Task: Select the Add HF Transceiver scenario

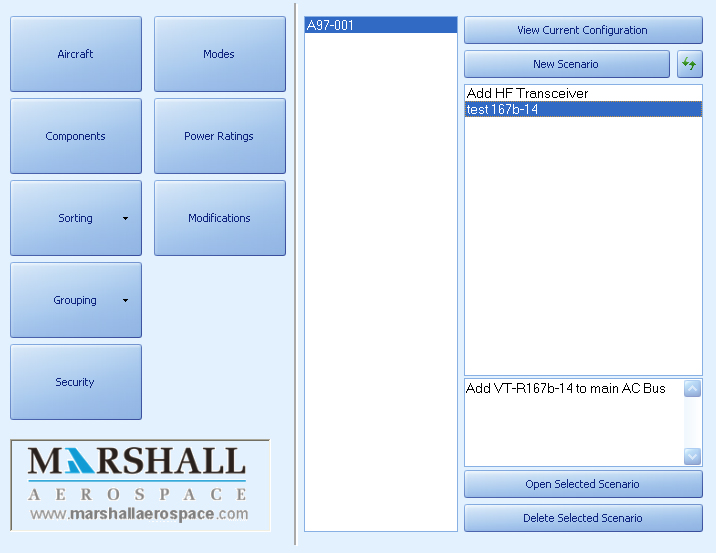Action: (527, 93)
